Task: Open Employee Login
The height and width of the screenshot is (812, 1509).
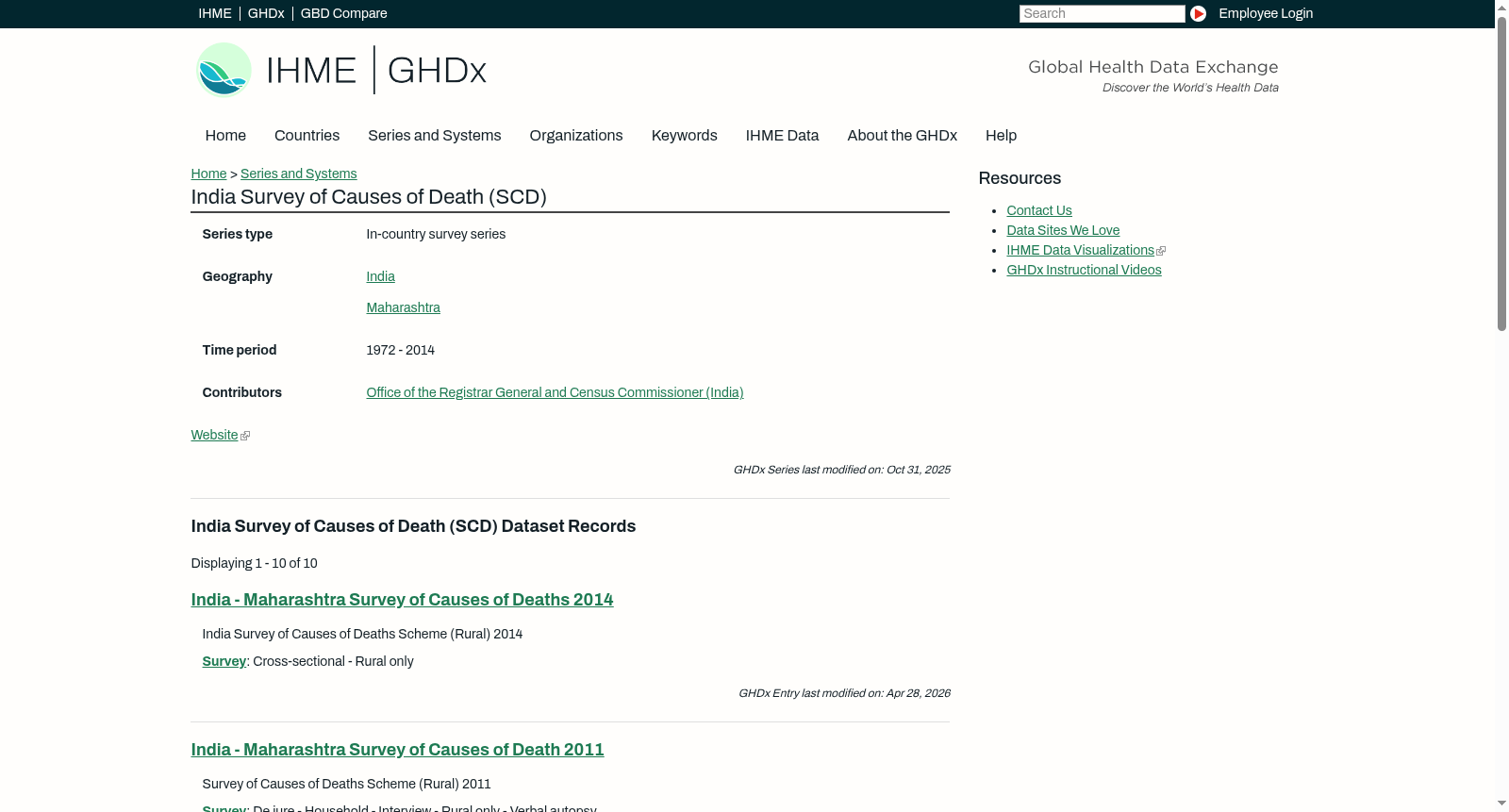Action: 1266,13
